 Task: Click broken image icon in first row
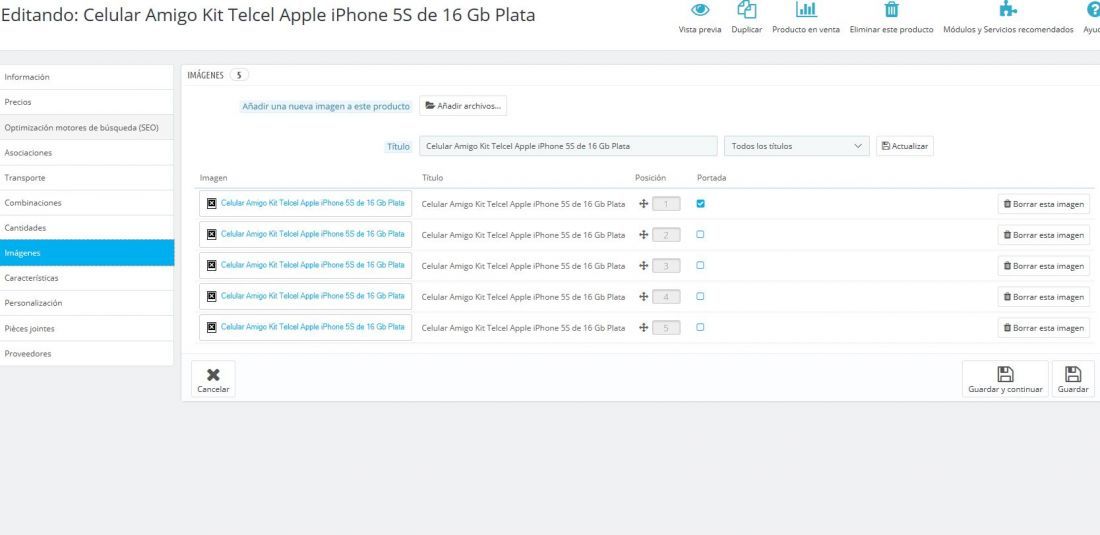coord(211,203)
